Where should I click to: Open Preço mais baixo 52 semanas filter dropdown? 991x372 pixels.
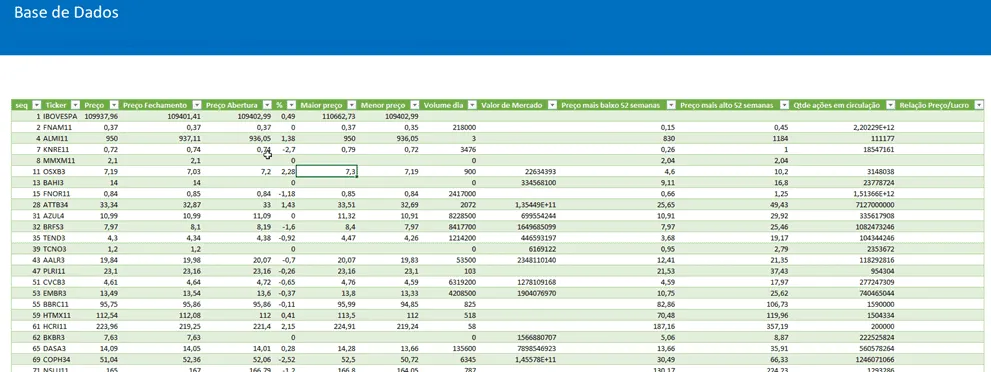(671, 105)
